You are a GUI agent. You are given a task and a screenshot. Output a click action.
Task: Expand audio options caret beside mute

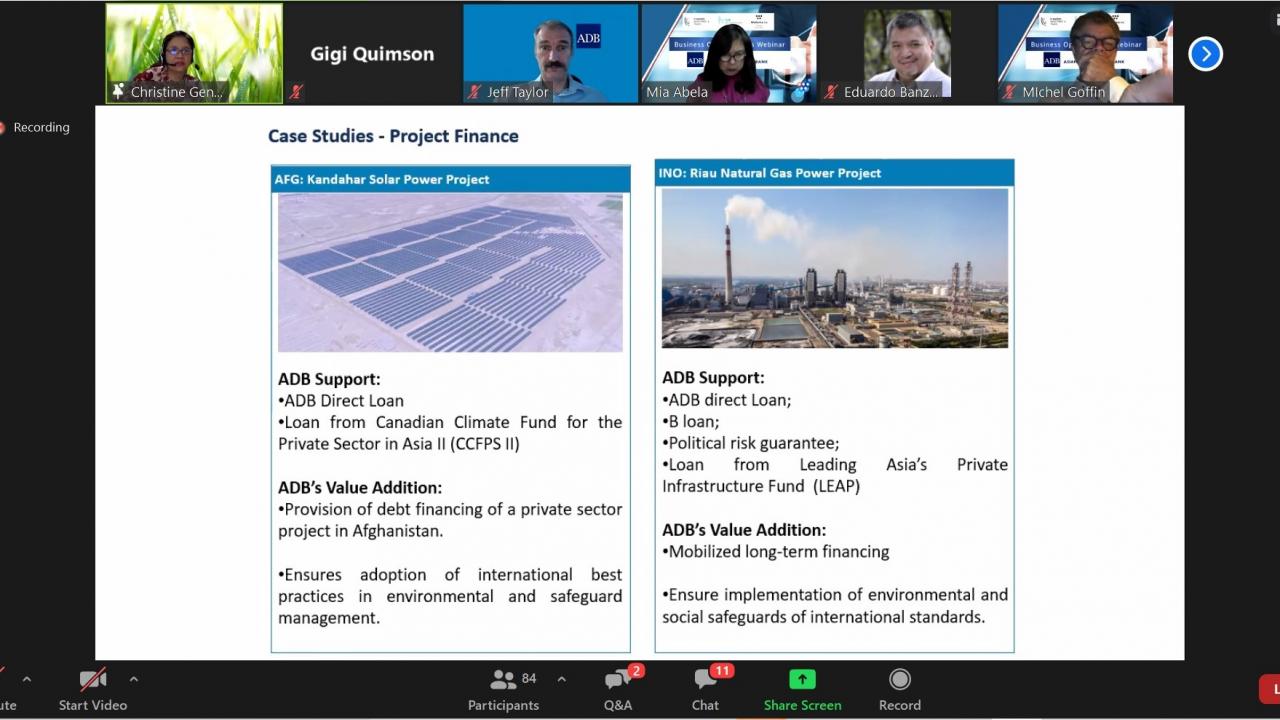click(27, 679)
